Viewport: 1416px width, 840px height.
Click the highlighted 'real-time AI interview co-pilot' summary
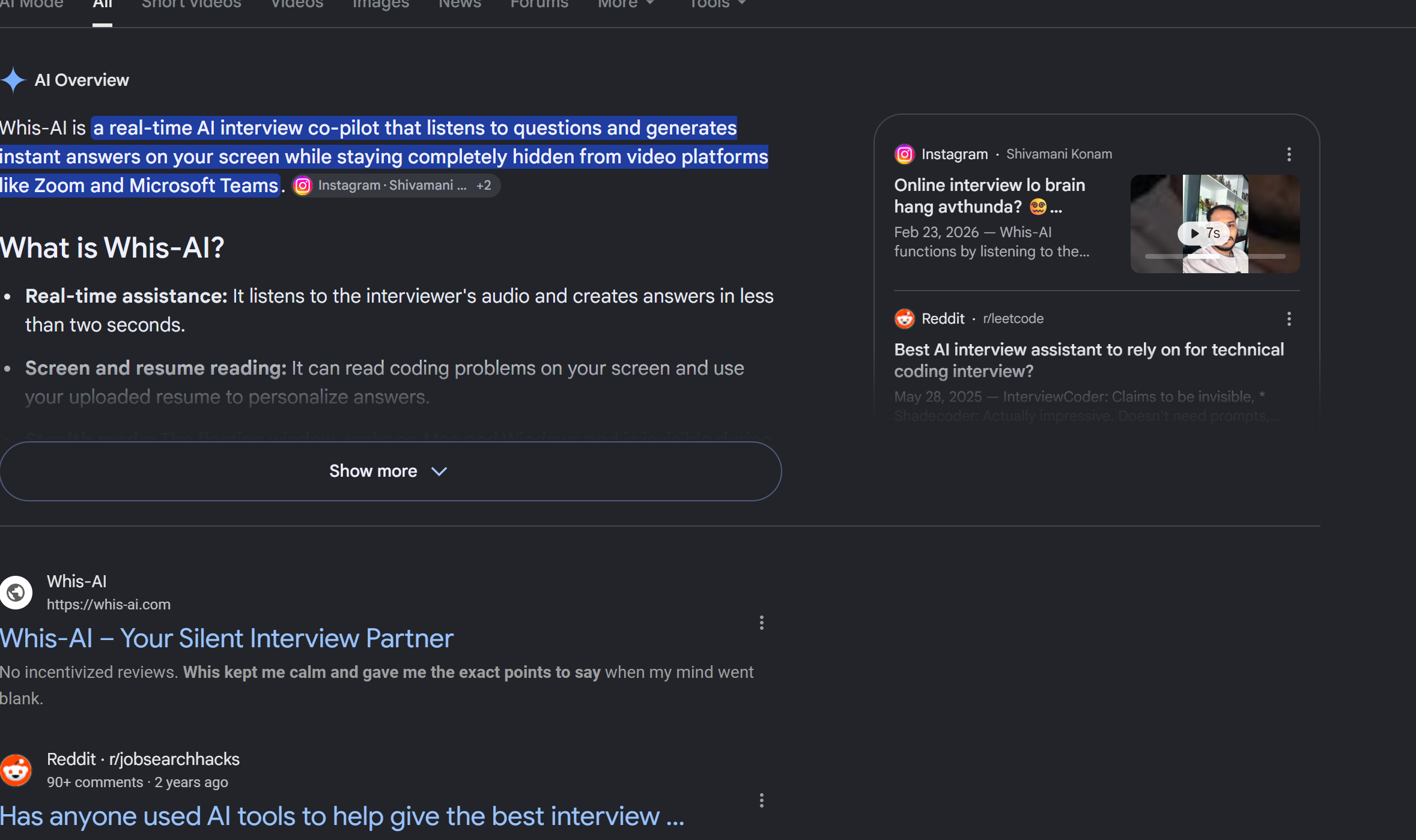coord(384,157)
